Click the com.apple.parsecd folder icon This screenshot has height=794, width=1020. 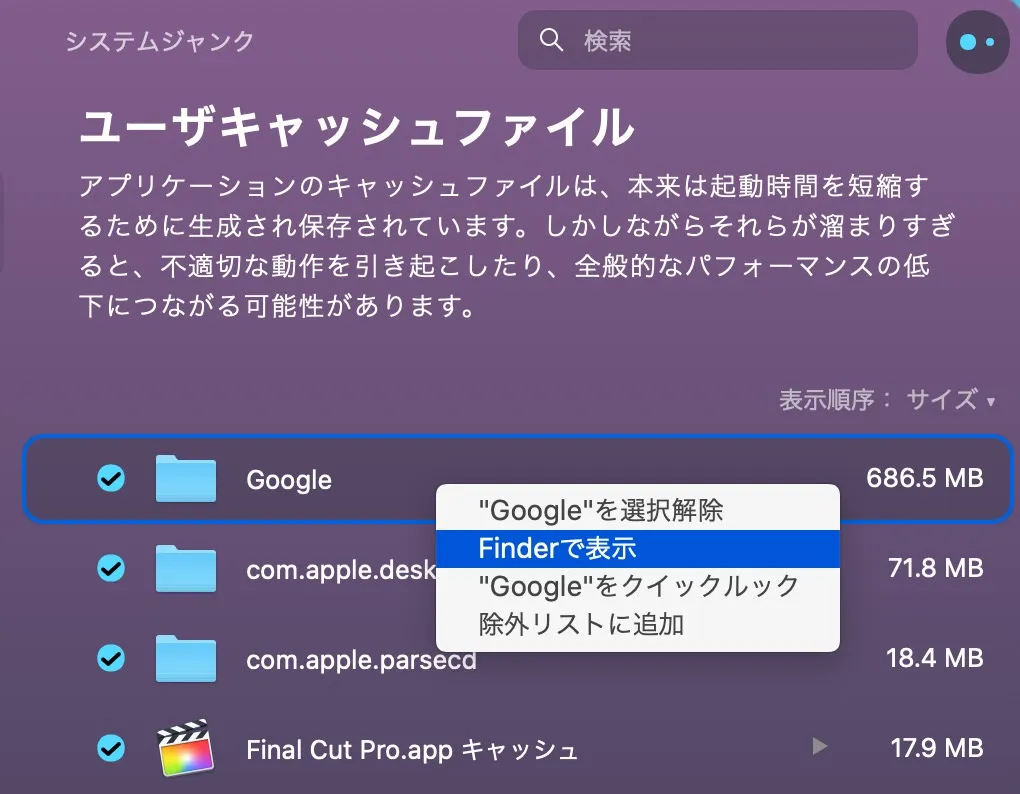(186, 658)
